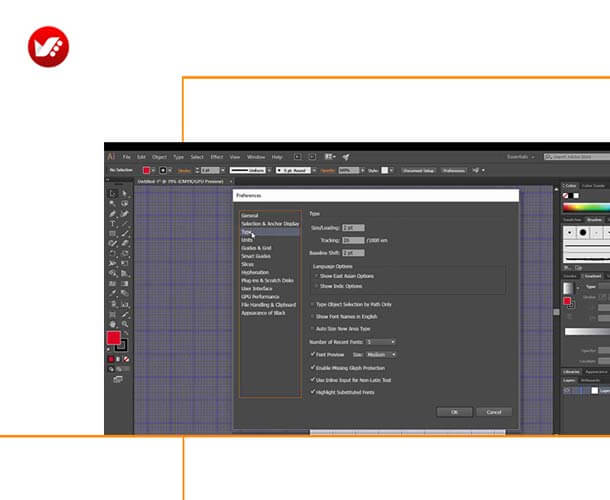Click the Illustrator Ai logo icon
Screen dimensions: 610x500
[111, 156]
